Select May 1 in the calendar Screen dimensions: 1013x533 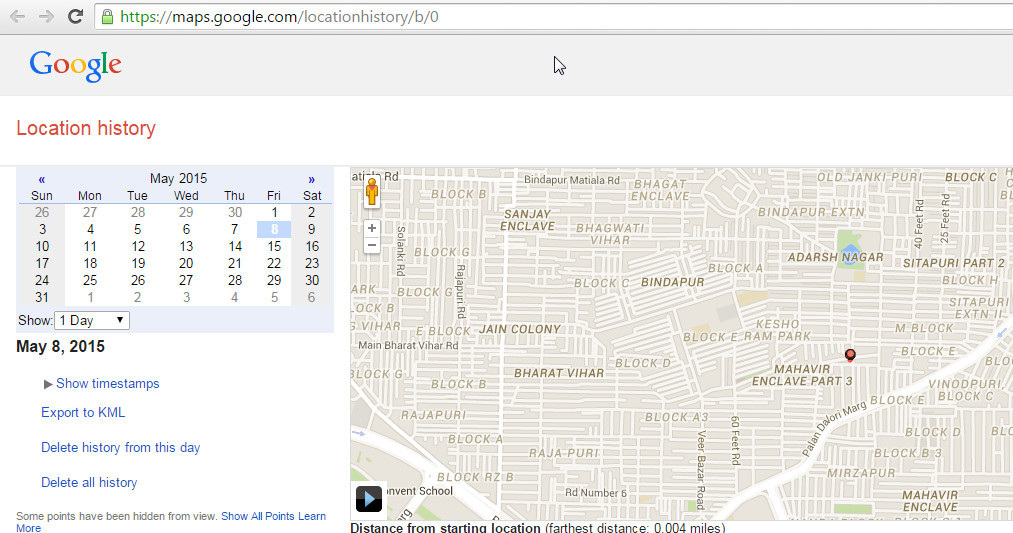coord(274,212)
